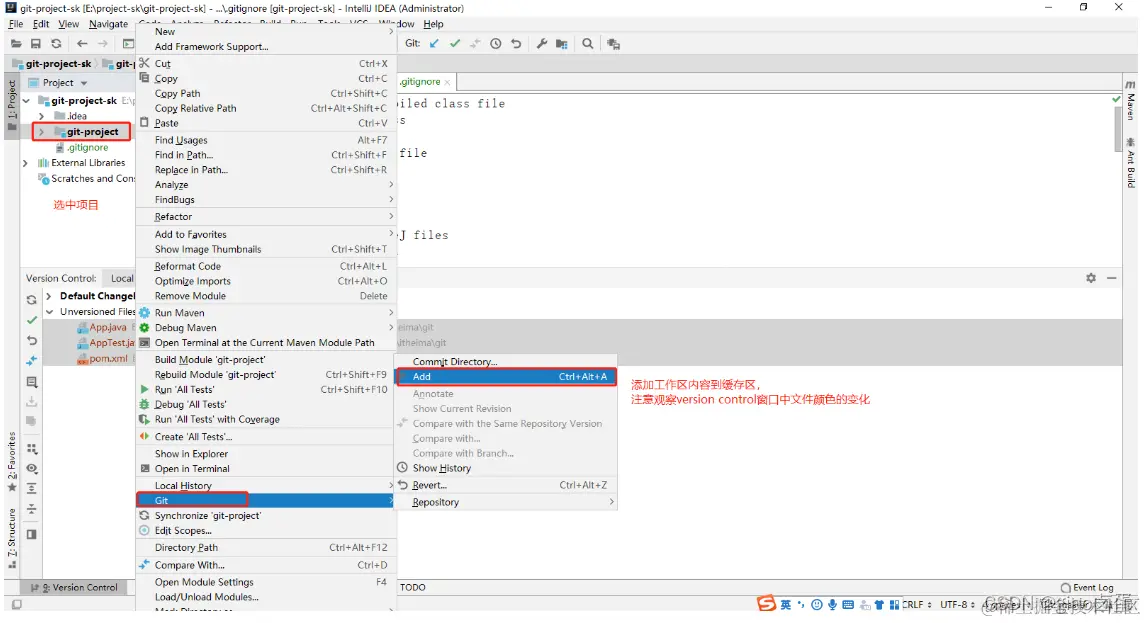The image size is (1147, 623).
Task: Click Show Diff icon in Version Control panel
Action: (31, 360)
